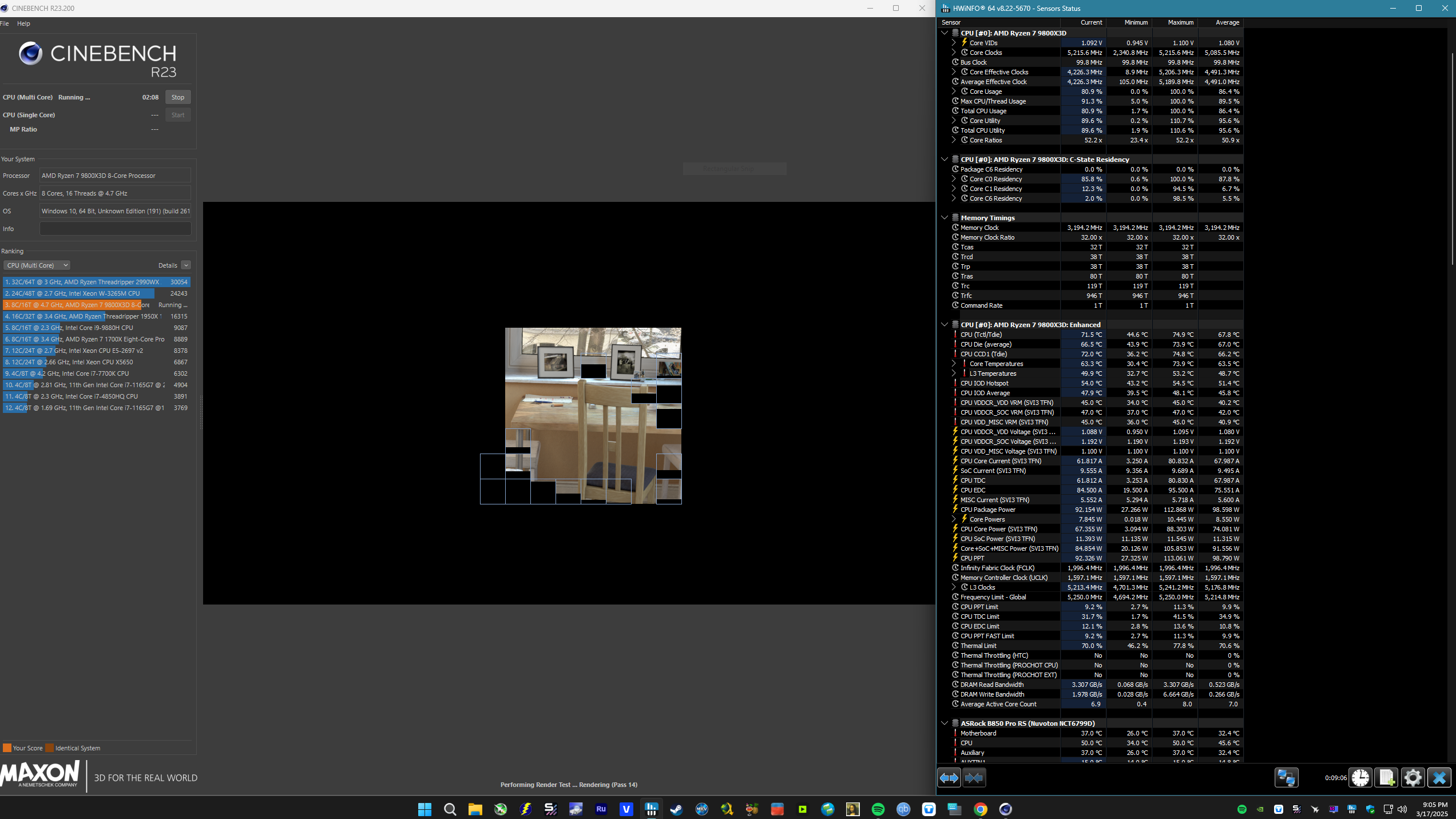Select the Intel Xeon W-3265M ranking row

click(x=96, y=293)
